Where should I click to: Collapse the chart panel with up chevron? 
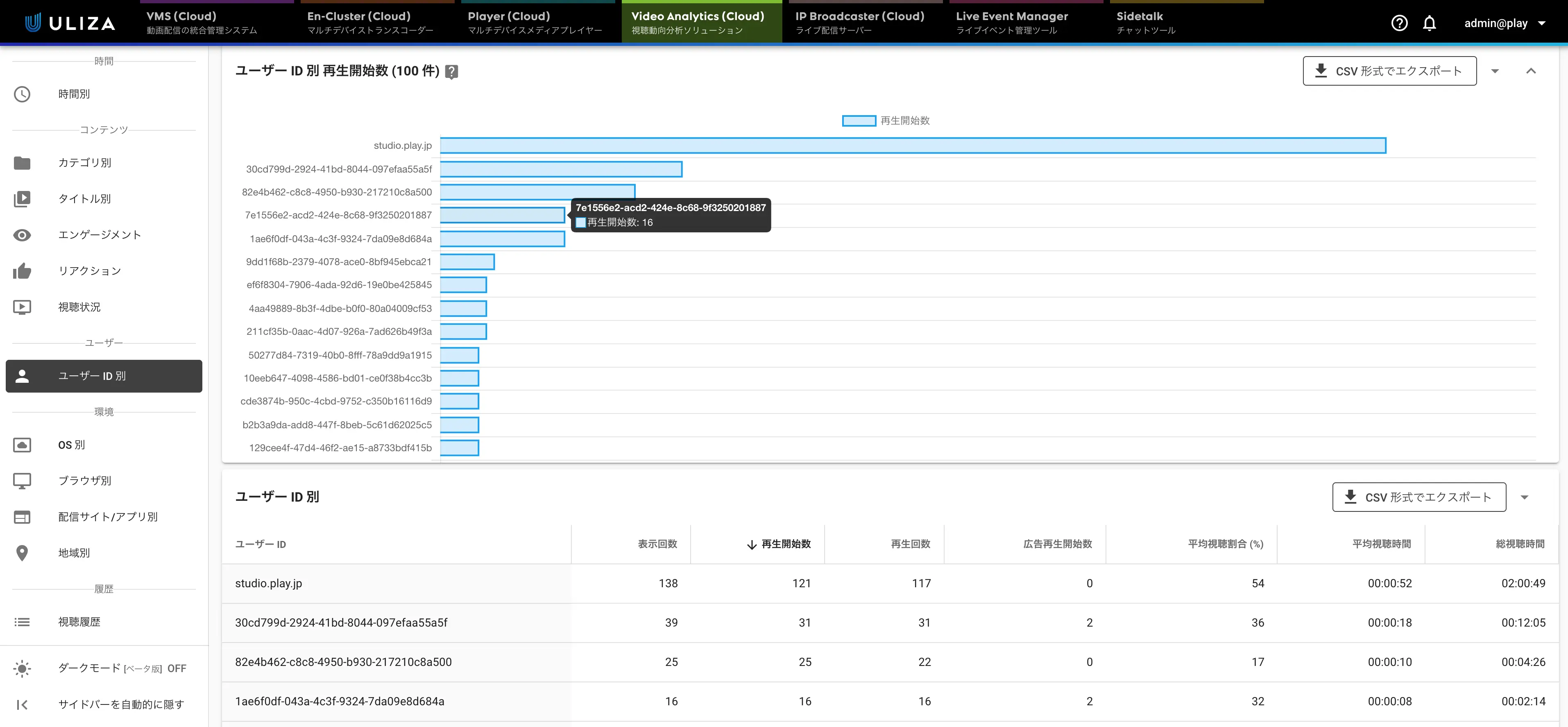[1531, 71]
